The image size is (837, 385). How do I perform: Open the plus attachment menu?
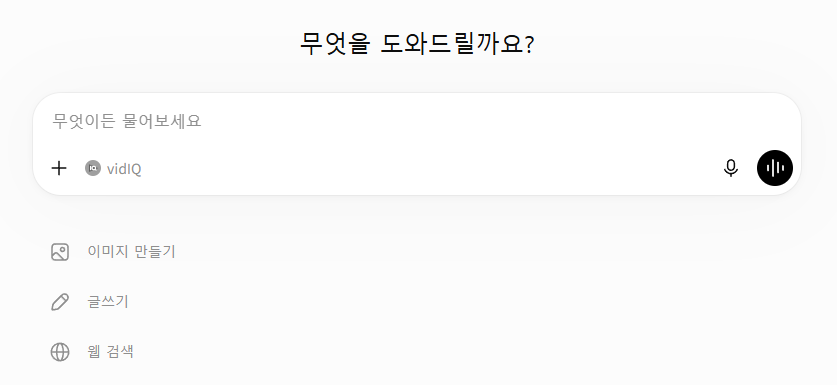(x=59, y=168)
